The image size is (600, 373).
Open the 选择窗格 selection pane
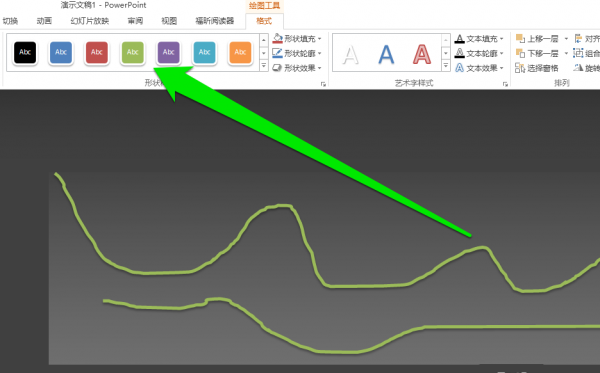[x=537, y=68]
